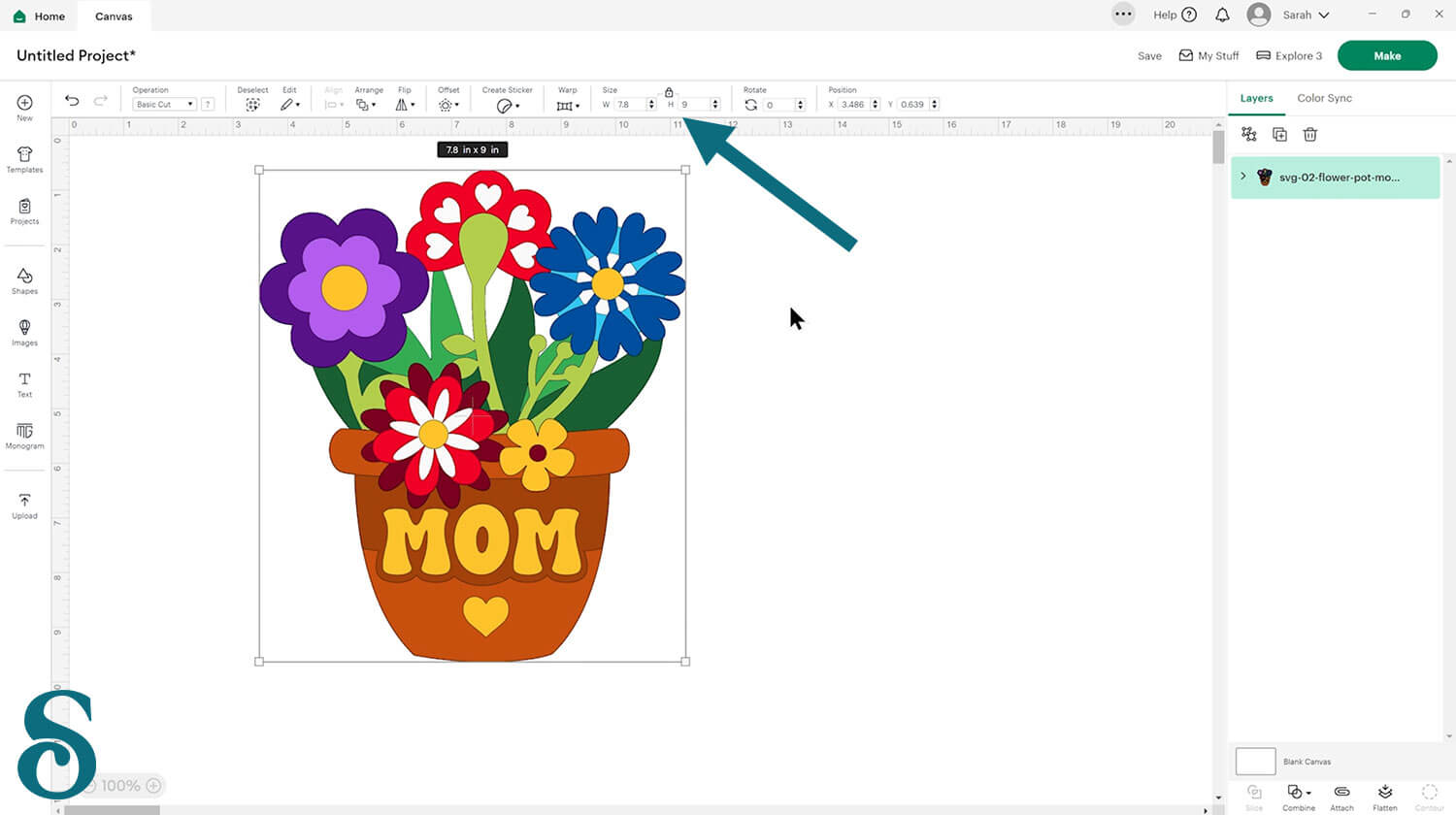Deselect the current selection
The width and height of the screenshot is (1456, 815).
coord(252,104)
